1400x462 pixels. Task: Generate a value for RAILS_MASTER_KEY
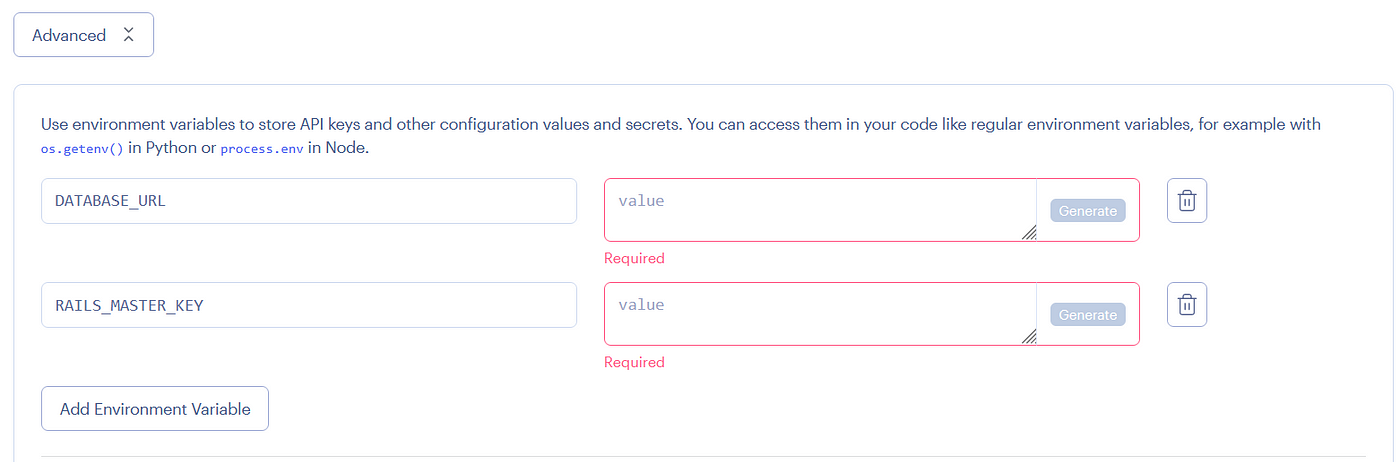pos(1088,315)
